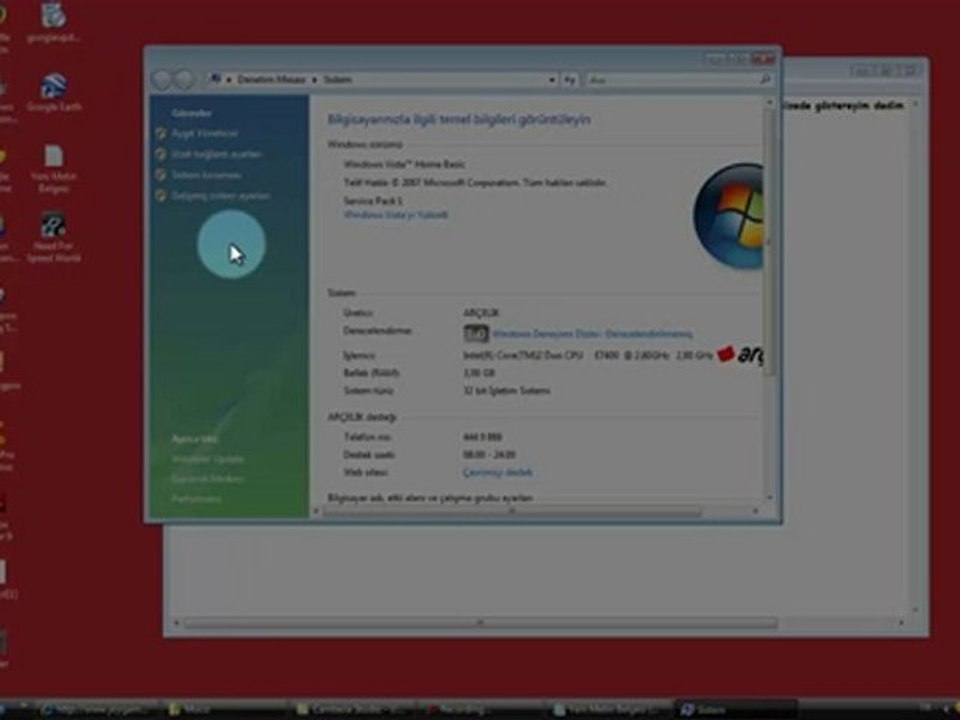Open Gelişmiş sistem ayarları in the task pane

[x=220, y=196]
